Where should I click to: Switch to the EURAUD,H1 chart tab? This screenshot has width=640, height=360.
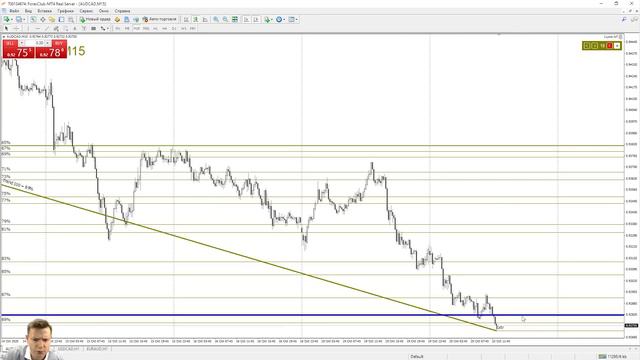[x=97, y=349]
